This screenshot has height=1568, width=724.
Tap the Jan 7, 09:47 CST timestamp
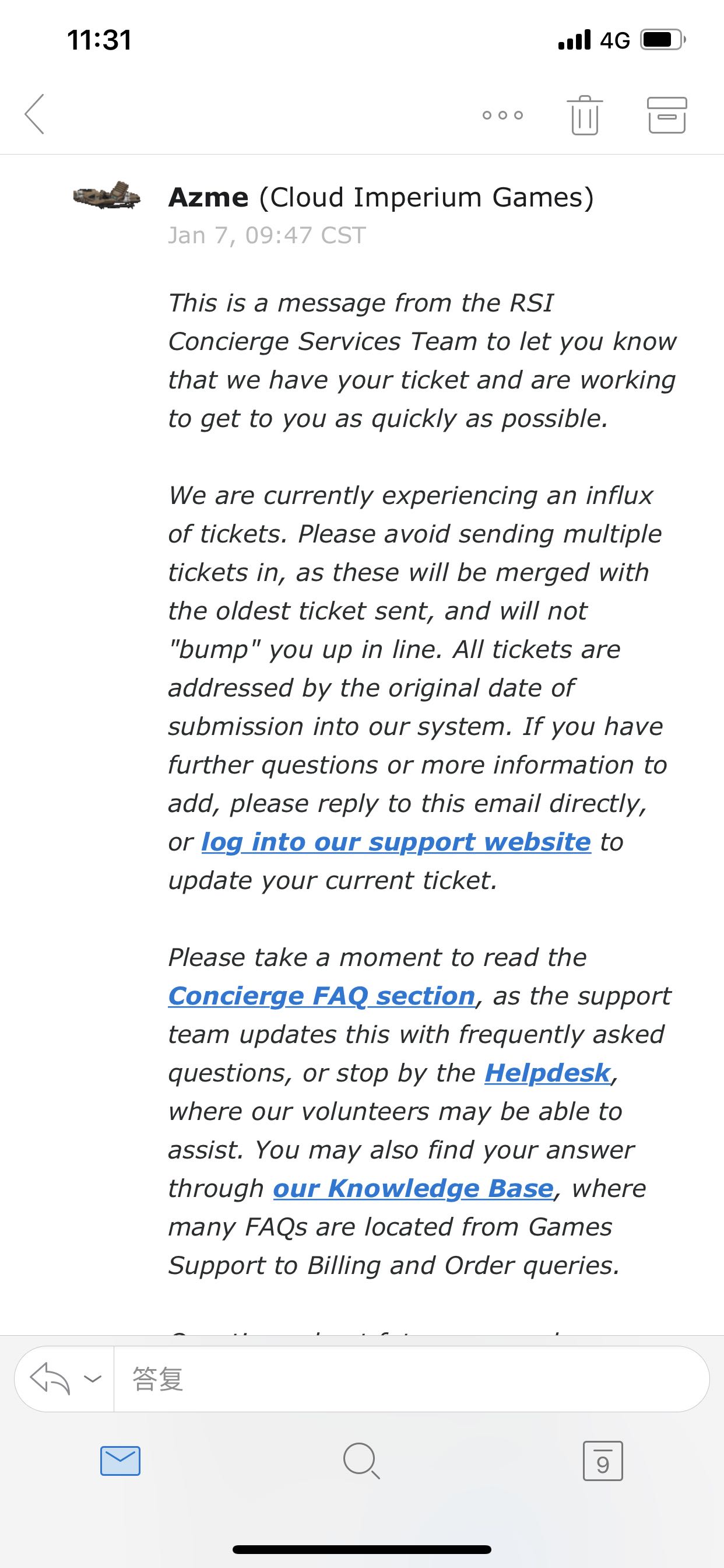click(x=267, y=235)
